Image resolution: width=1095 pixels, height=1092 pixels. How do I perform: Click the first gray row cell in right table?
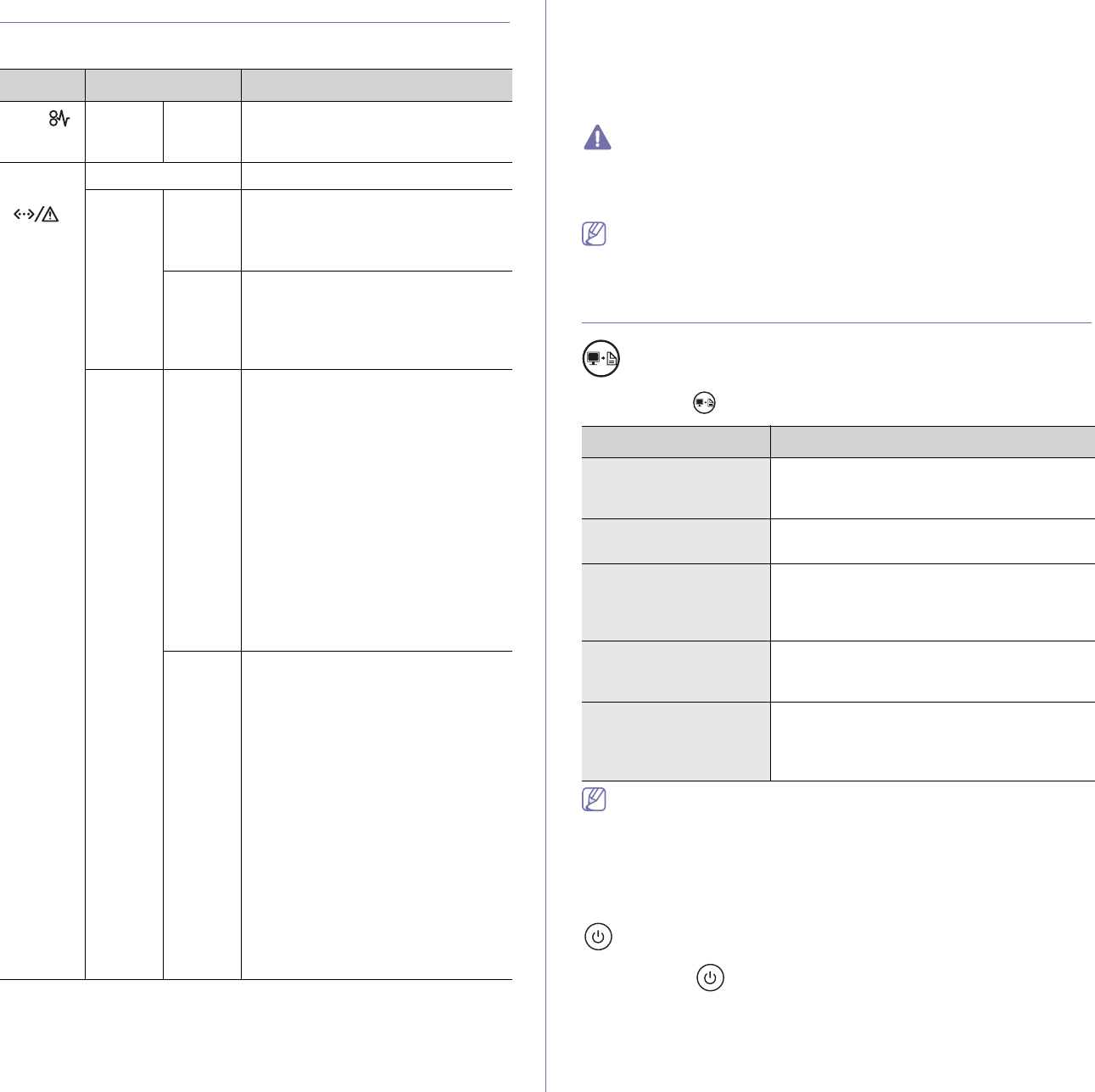pos(675,488)
